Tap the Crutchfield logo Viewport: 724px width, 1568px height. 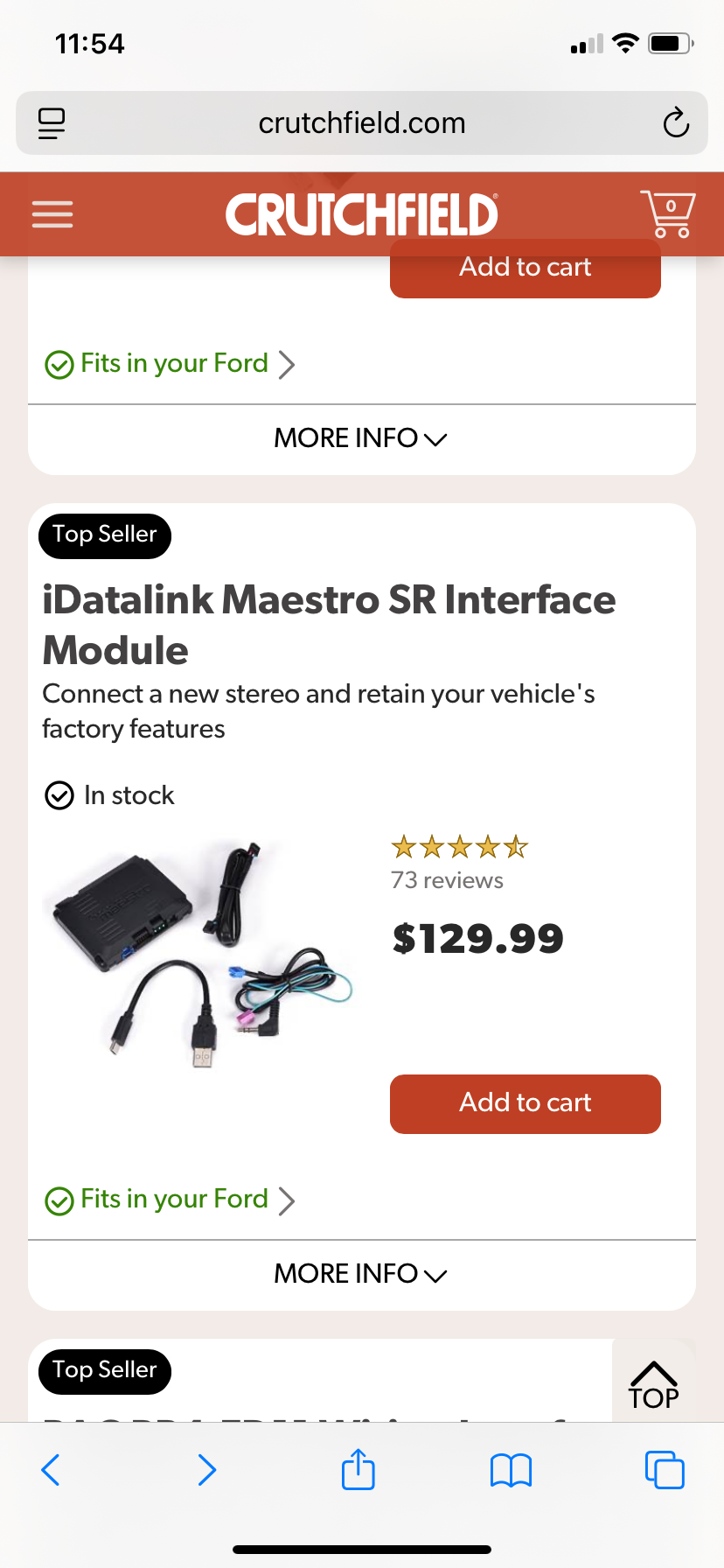coord(360,213)
